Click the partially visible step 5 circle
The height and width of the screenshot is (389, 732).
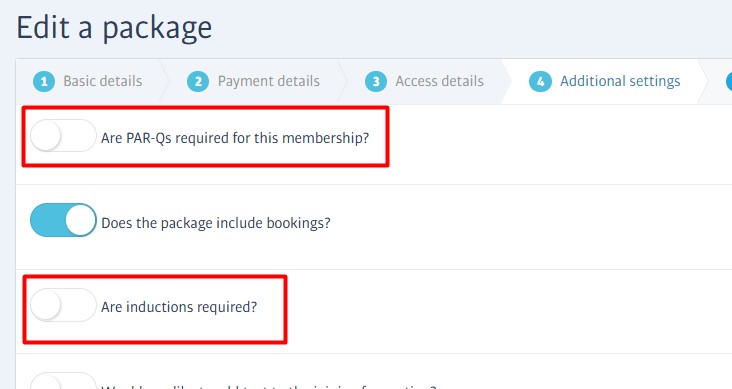coord(729,82)
